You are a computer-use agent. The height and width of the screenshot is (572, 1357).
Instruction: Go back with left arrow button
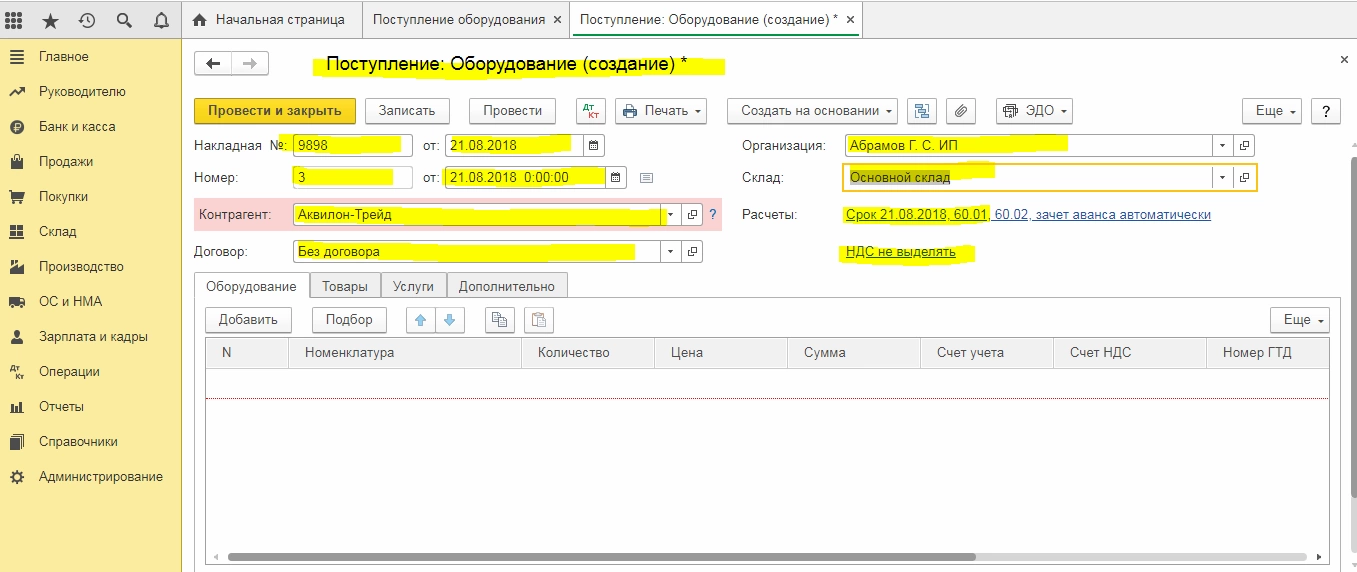tap(213, 63)
